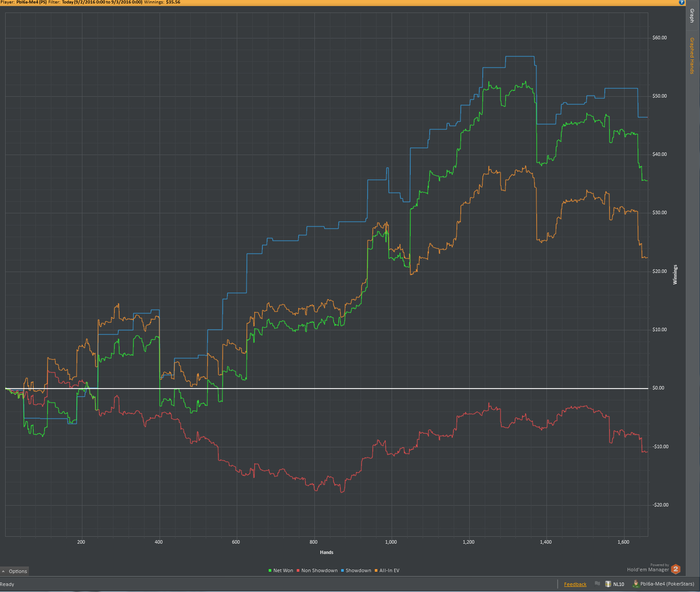The width and height of the screenshot is (700, 592).
Task: Click the blue help icon in the orange header
Action: 682,2
